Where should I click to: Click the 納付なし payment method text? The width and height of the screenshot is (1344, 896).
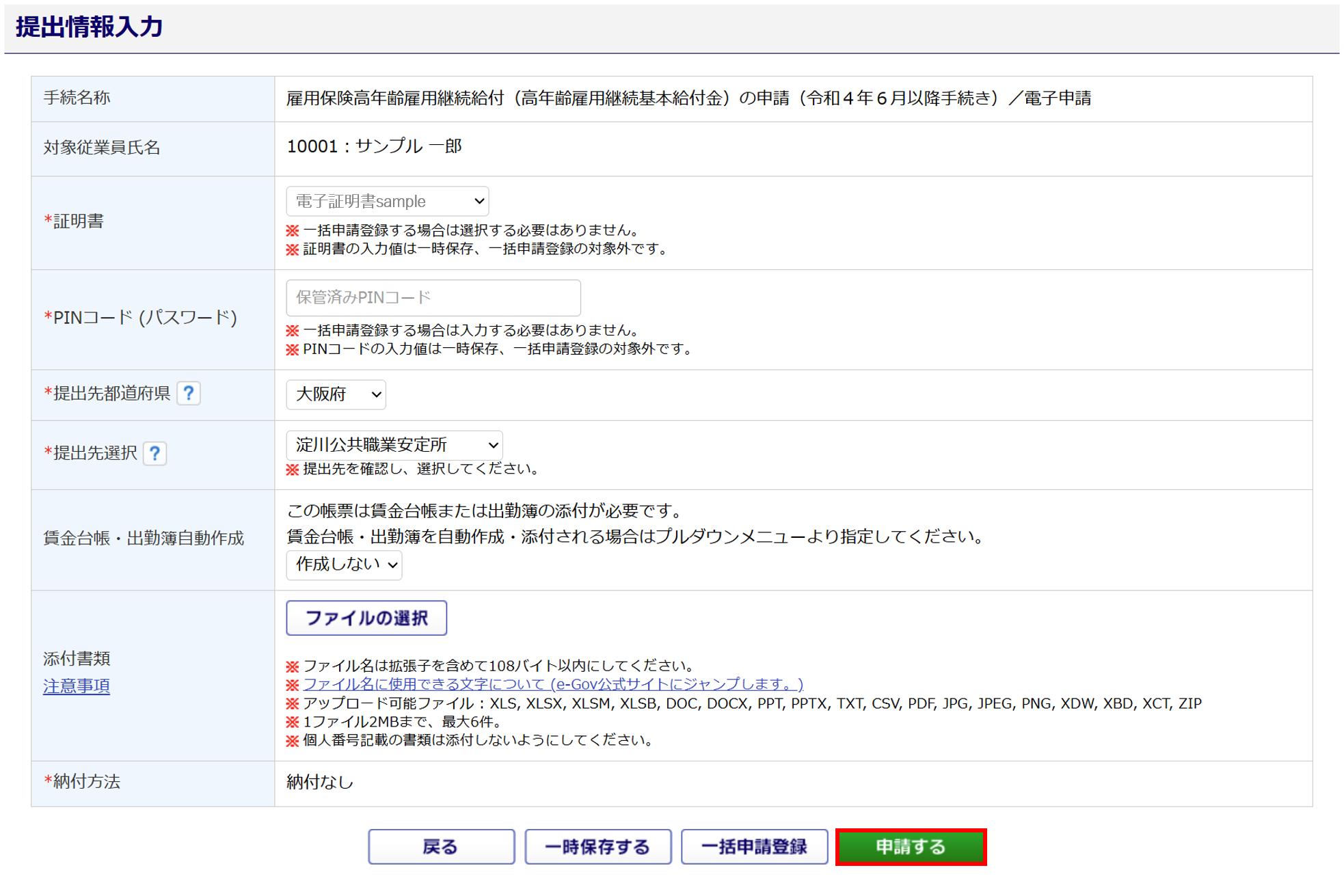[x=319, y=783]
